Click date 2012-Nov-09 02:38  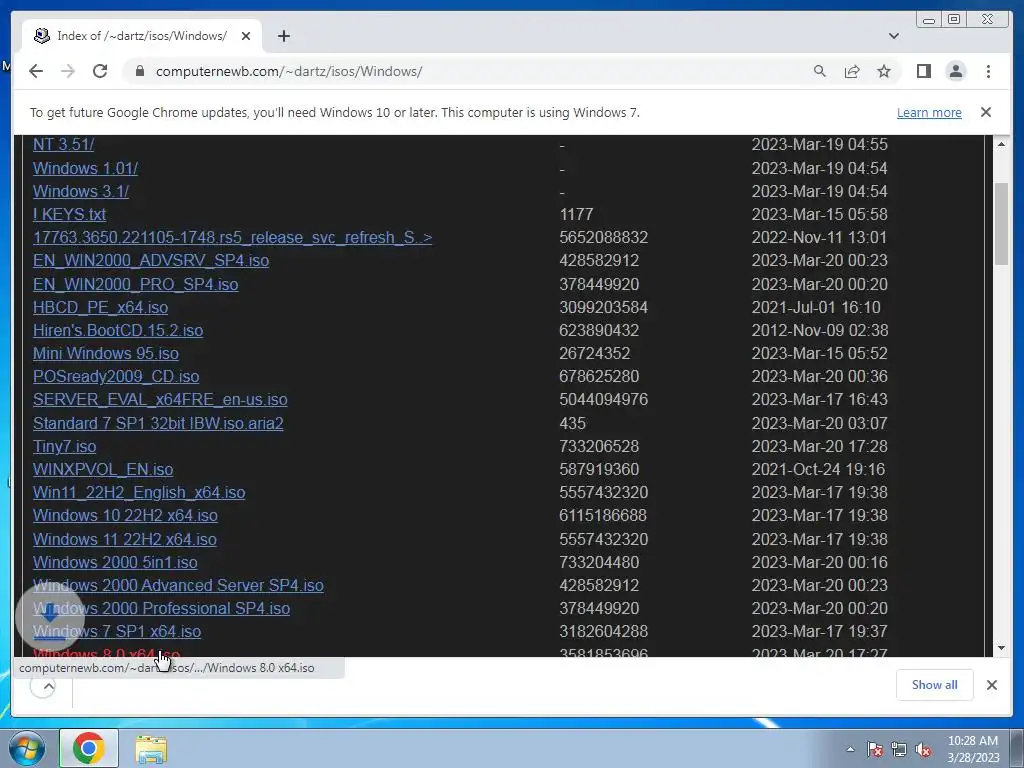tap(820, 330)
